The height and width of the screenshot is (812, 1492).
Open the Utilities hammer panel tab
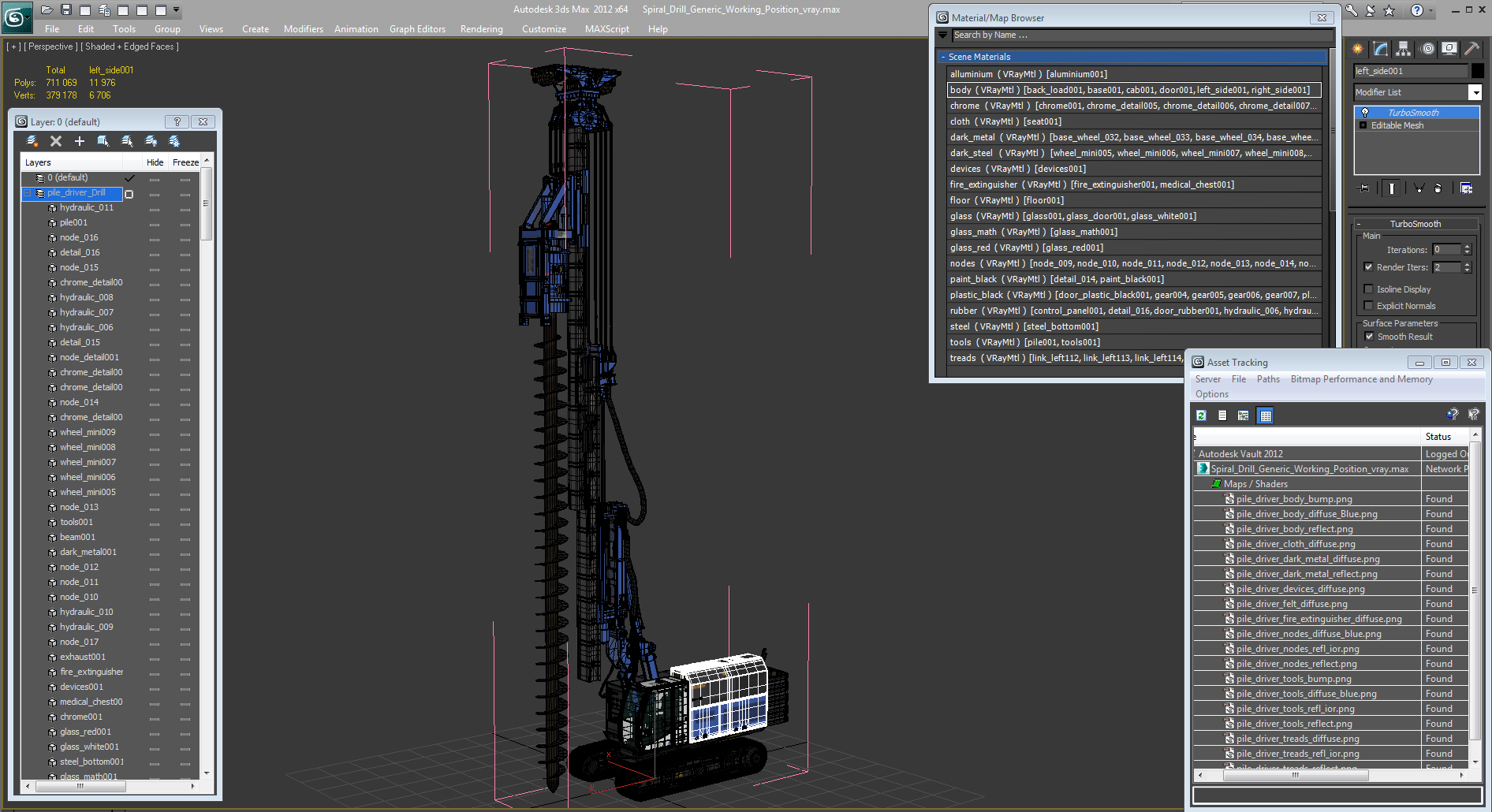pyautogui.click(x=1471, y=49)
